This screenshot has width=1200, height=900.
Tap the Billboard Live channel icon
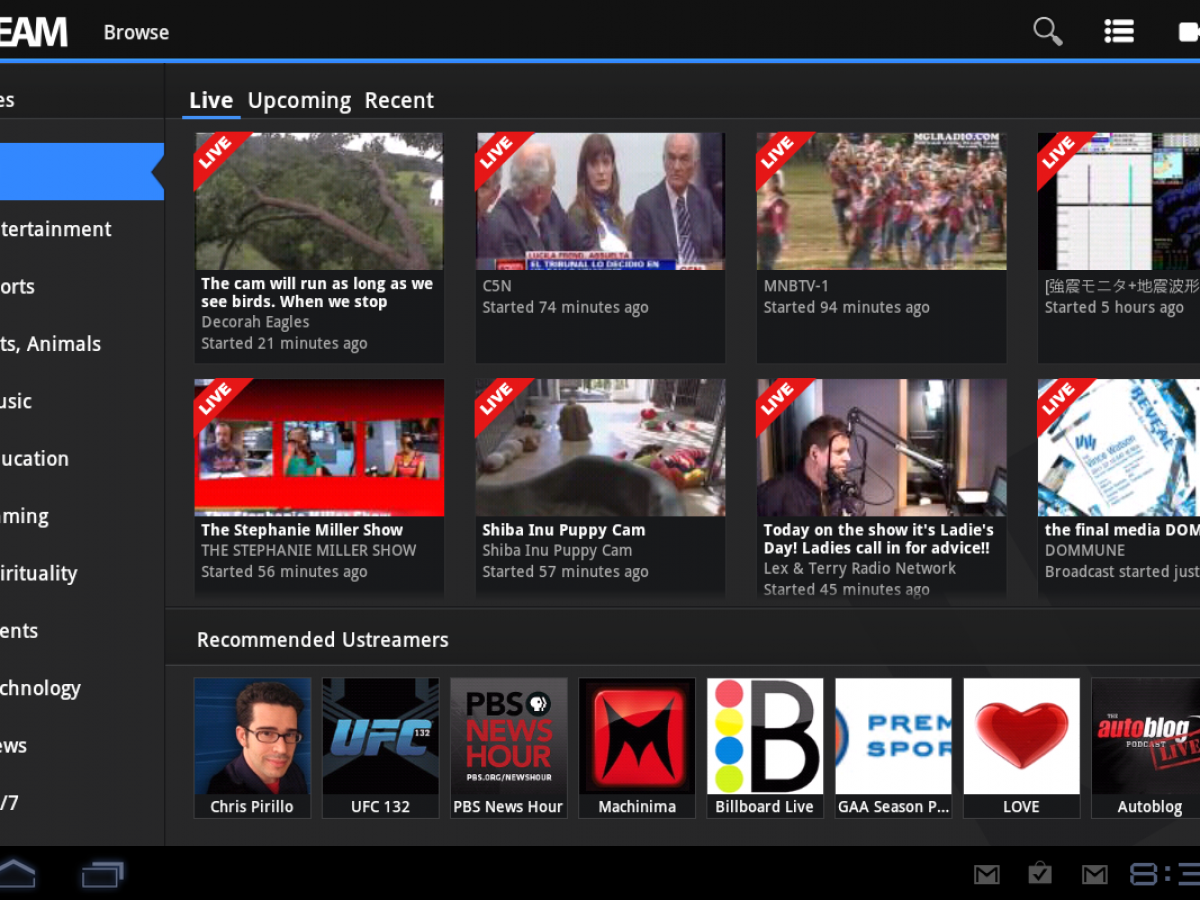pos(765,737)
